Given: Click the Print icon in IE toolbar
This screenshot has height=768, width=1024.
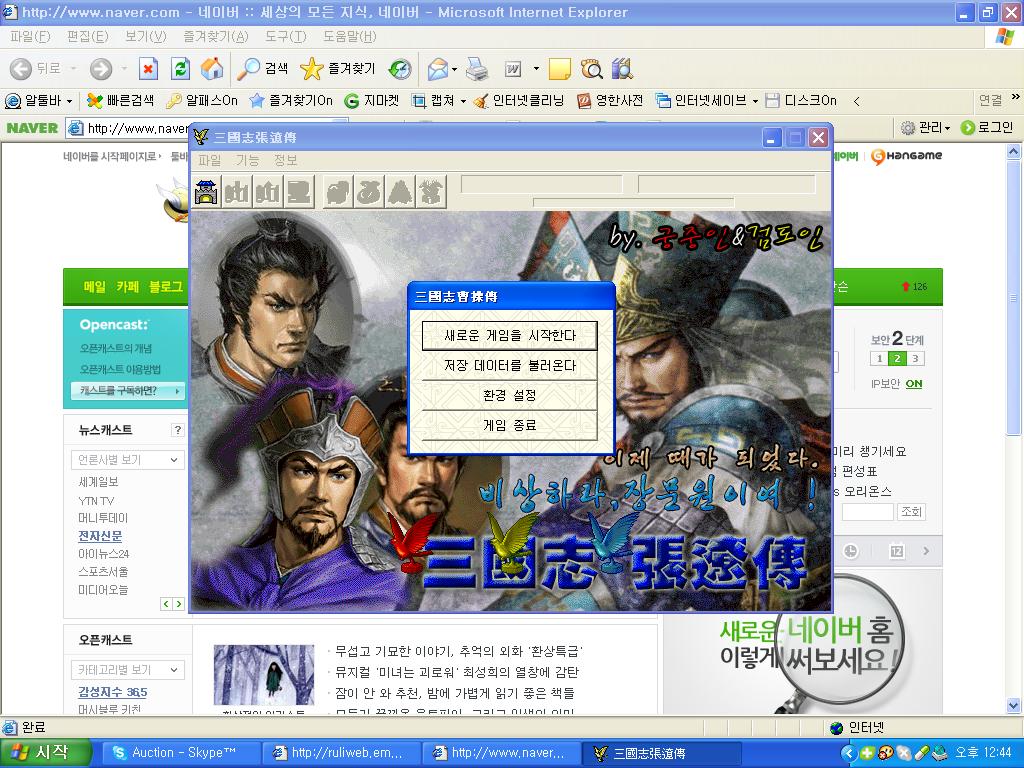Looking at the screenshot, I should pyautogui.click(x=477, y=69).
